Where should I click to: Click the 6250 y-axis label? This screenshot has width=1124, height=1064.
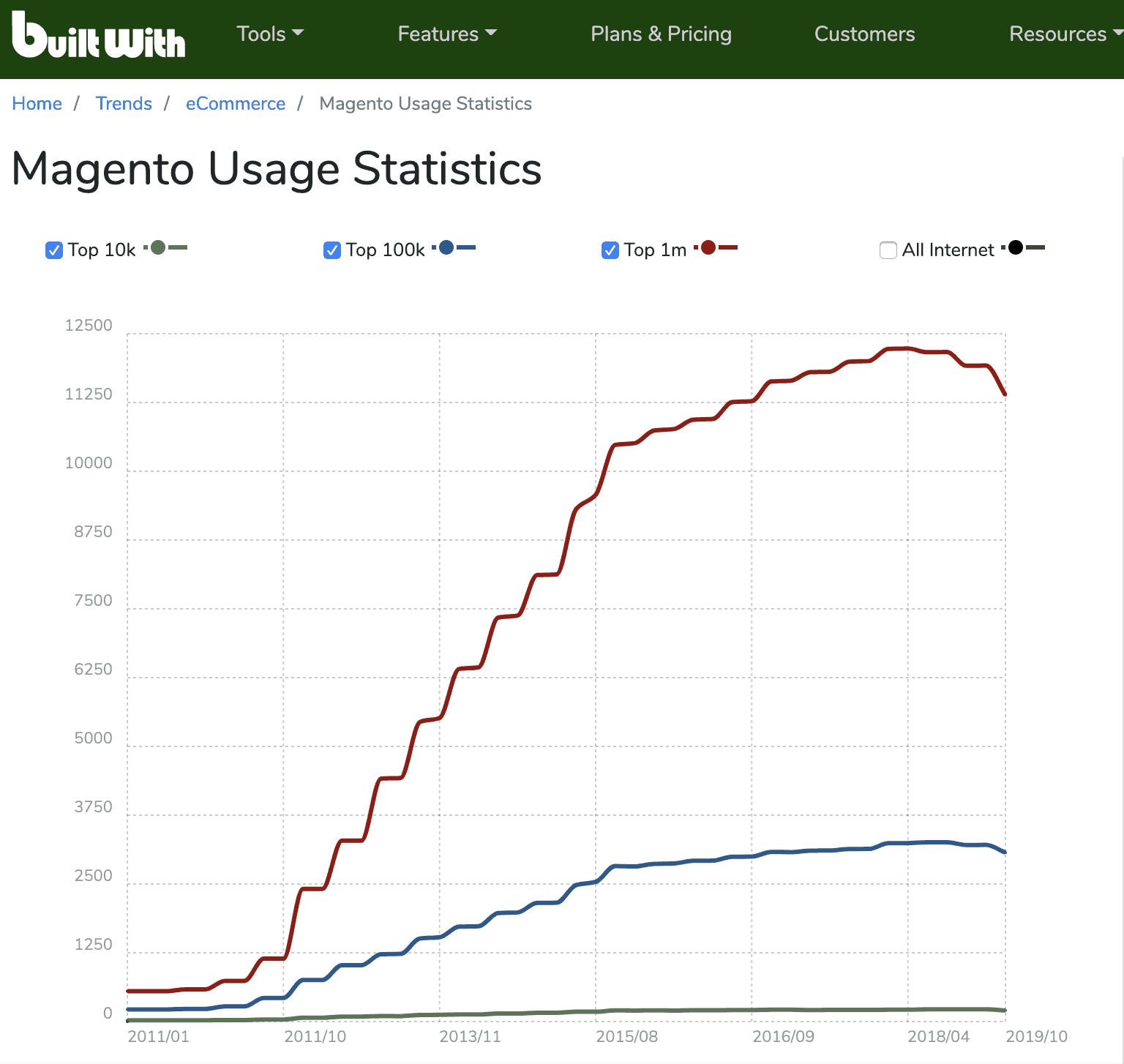[x=93, y=670]
